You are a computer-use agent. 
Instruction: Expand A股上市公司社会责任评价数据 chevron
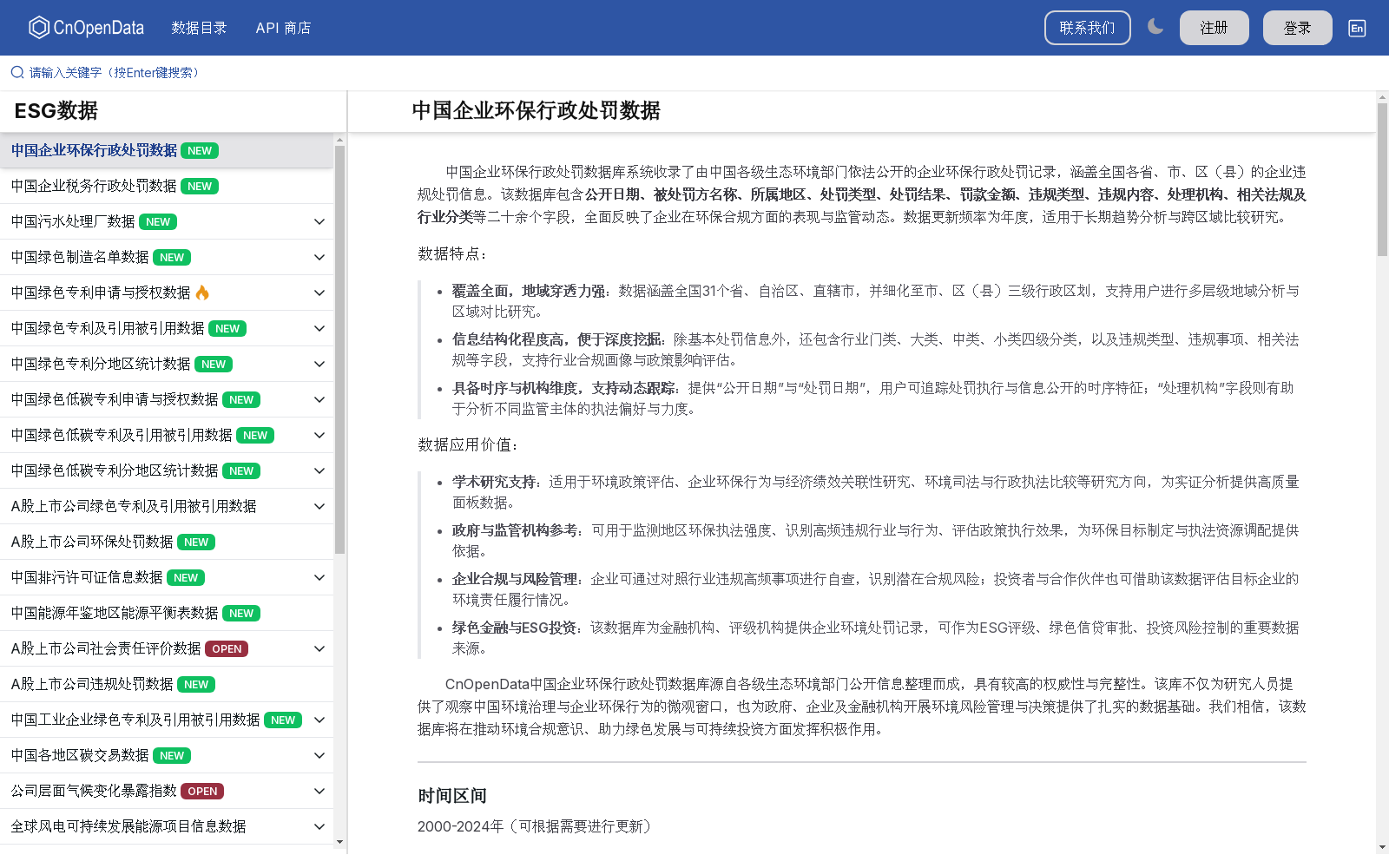319,648
